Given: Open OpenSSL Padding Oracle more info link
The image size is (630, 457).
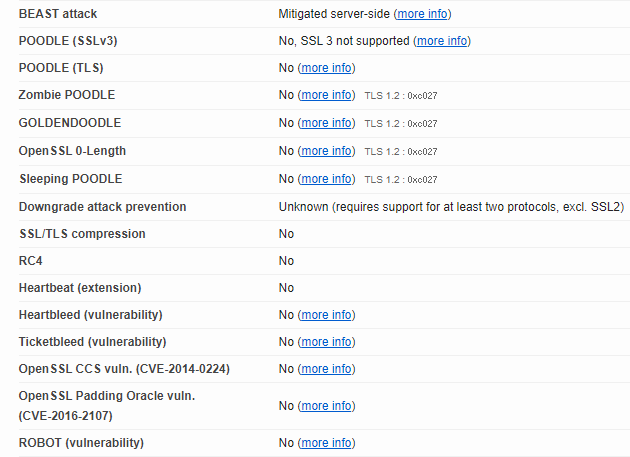Looking at the screenshot, I should pos(326,406).
